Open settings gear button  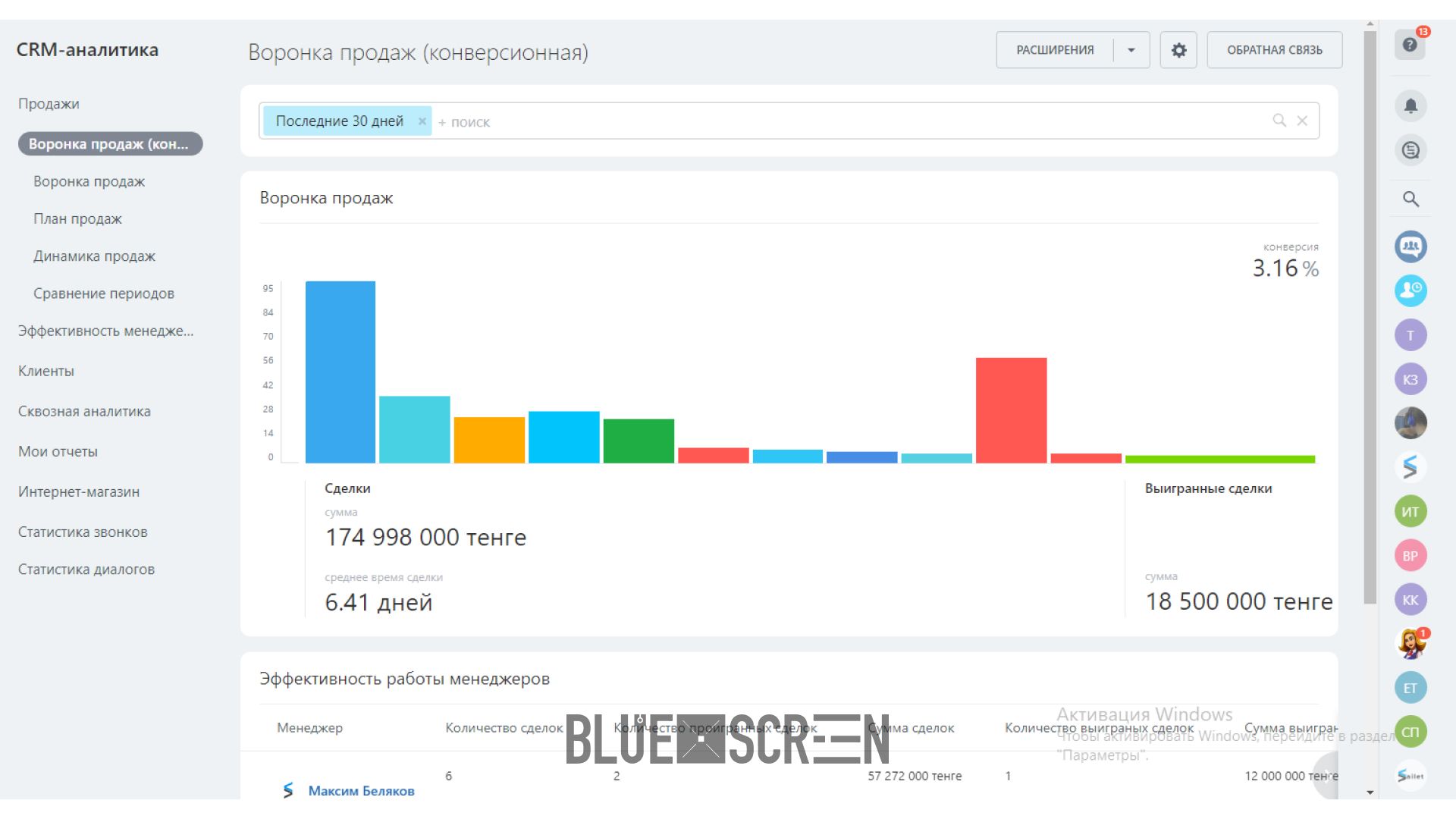click(x=1178, y=50)
